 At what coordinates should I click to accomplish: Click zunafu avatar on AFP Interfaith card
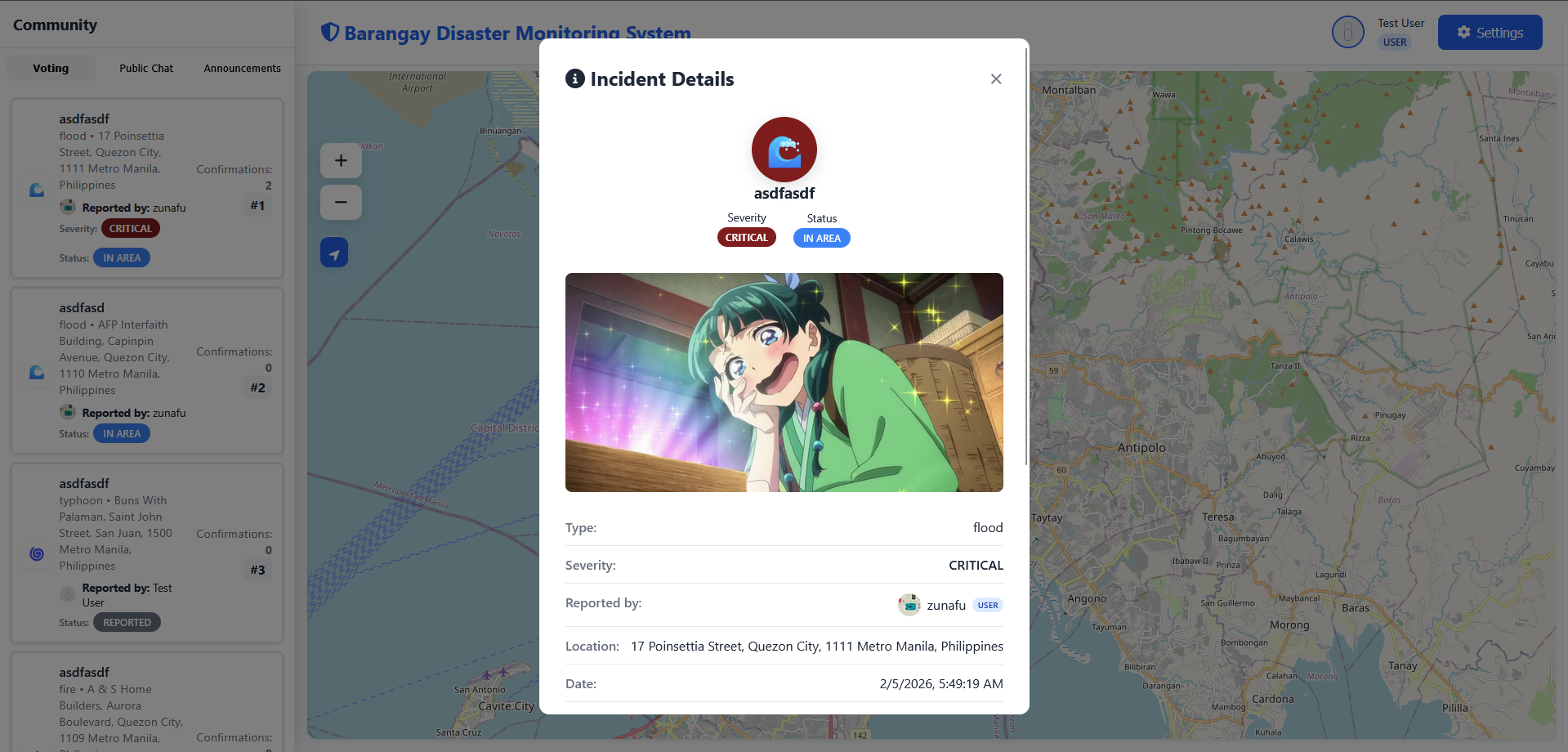pyautogui.click(x=68, y=412)
